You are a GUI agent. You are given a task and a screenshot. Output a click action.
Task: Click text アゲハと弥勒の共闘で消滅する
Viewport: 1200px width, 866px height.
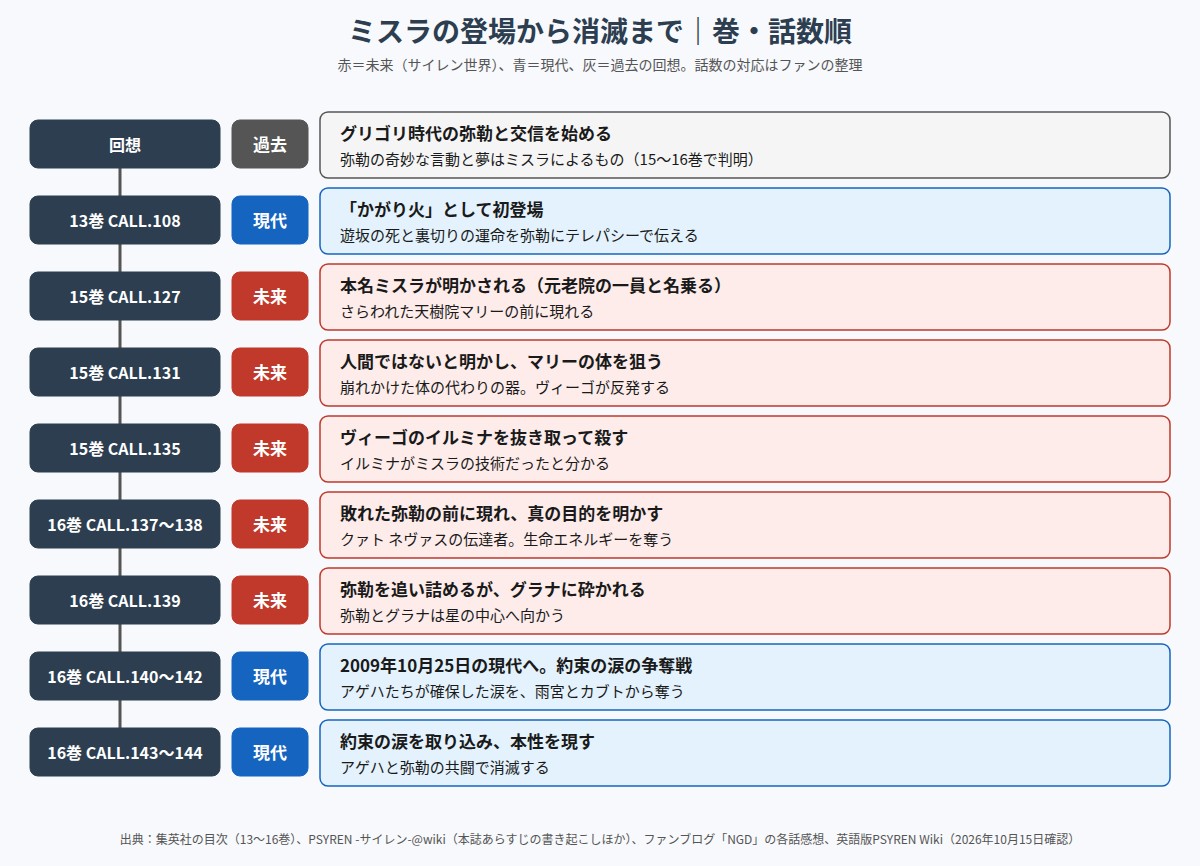(445, 767)
